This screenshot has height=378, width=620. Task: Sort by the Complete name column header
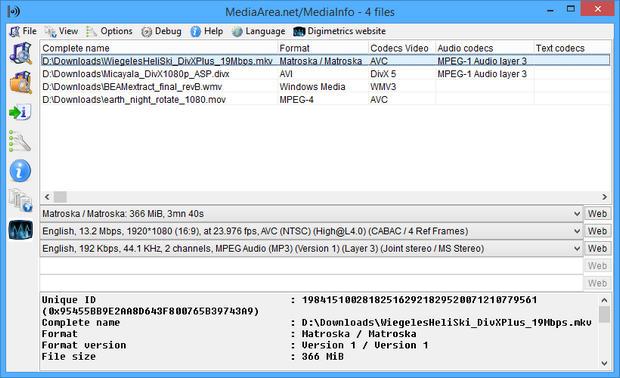point(159,48)
